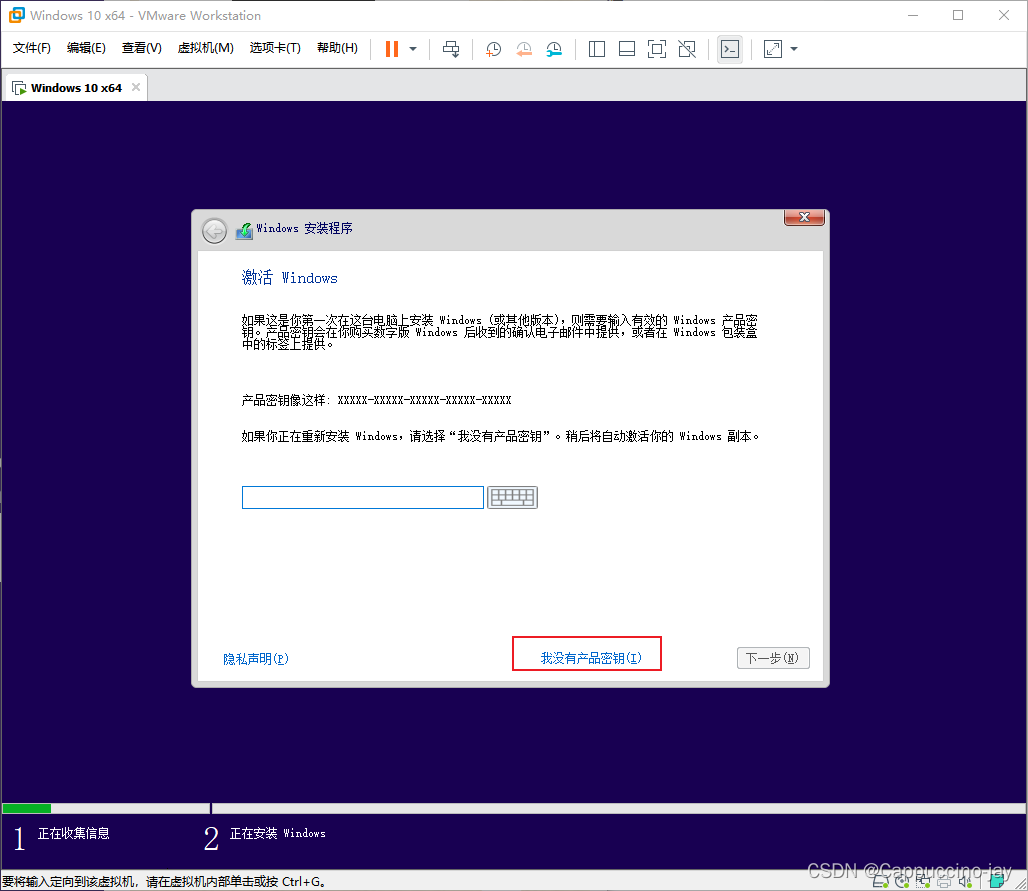Viewport: 1028px width, 891px height.
Task: Open the 查看(V) menu
Action: [x=142, y=48]
